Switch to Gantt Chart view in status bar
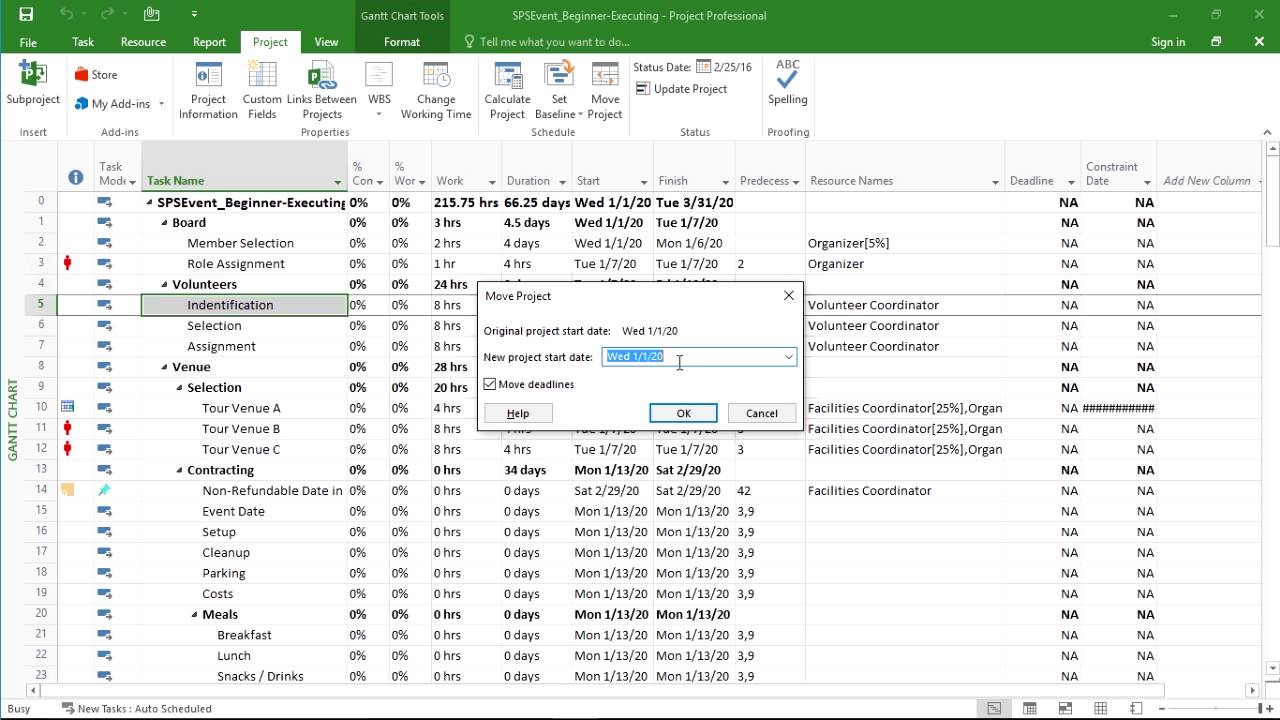 pyautogui.click(x=994, y=708)
